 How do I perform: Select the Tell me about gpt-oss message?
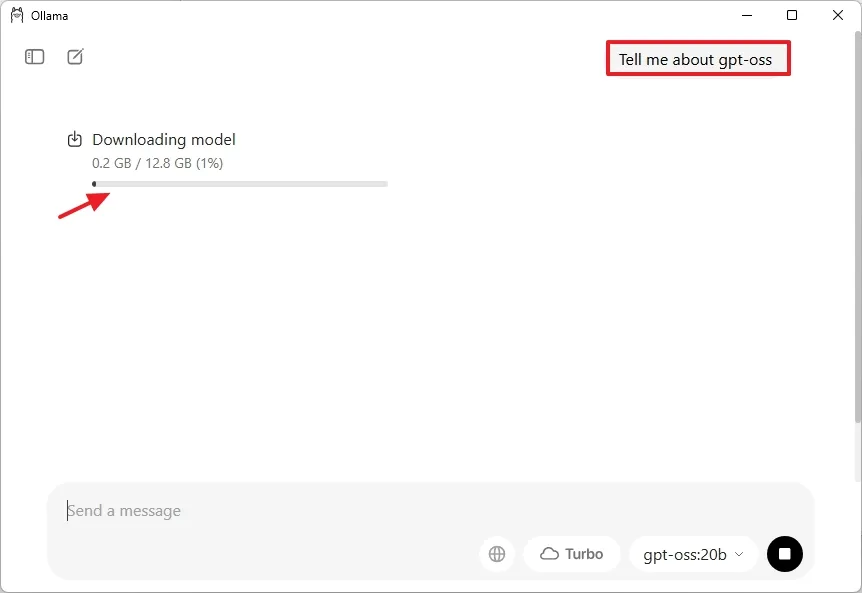[x=697, y=58]
